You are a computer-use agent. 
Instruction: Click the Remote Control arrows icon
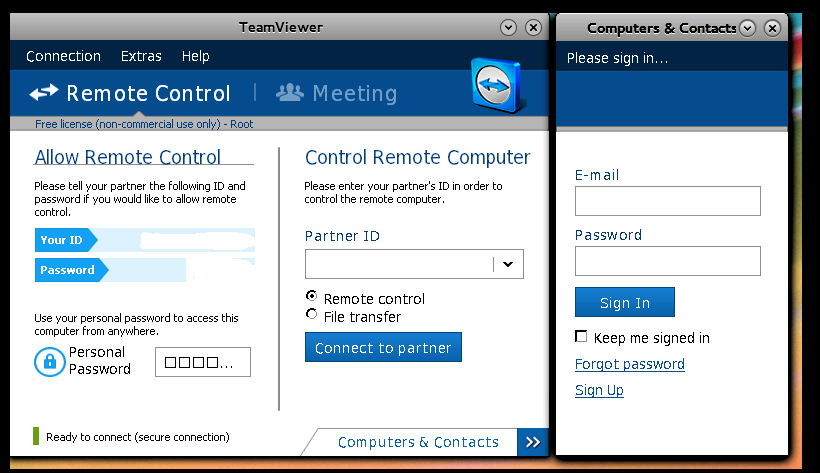tap(44, 93)
